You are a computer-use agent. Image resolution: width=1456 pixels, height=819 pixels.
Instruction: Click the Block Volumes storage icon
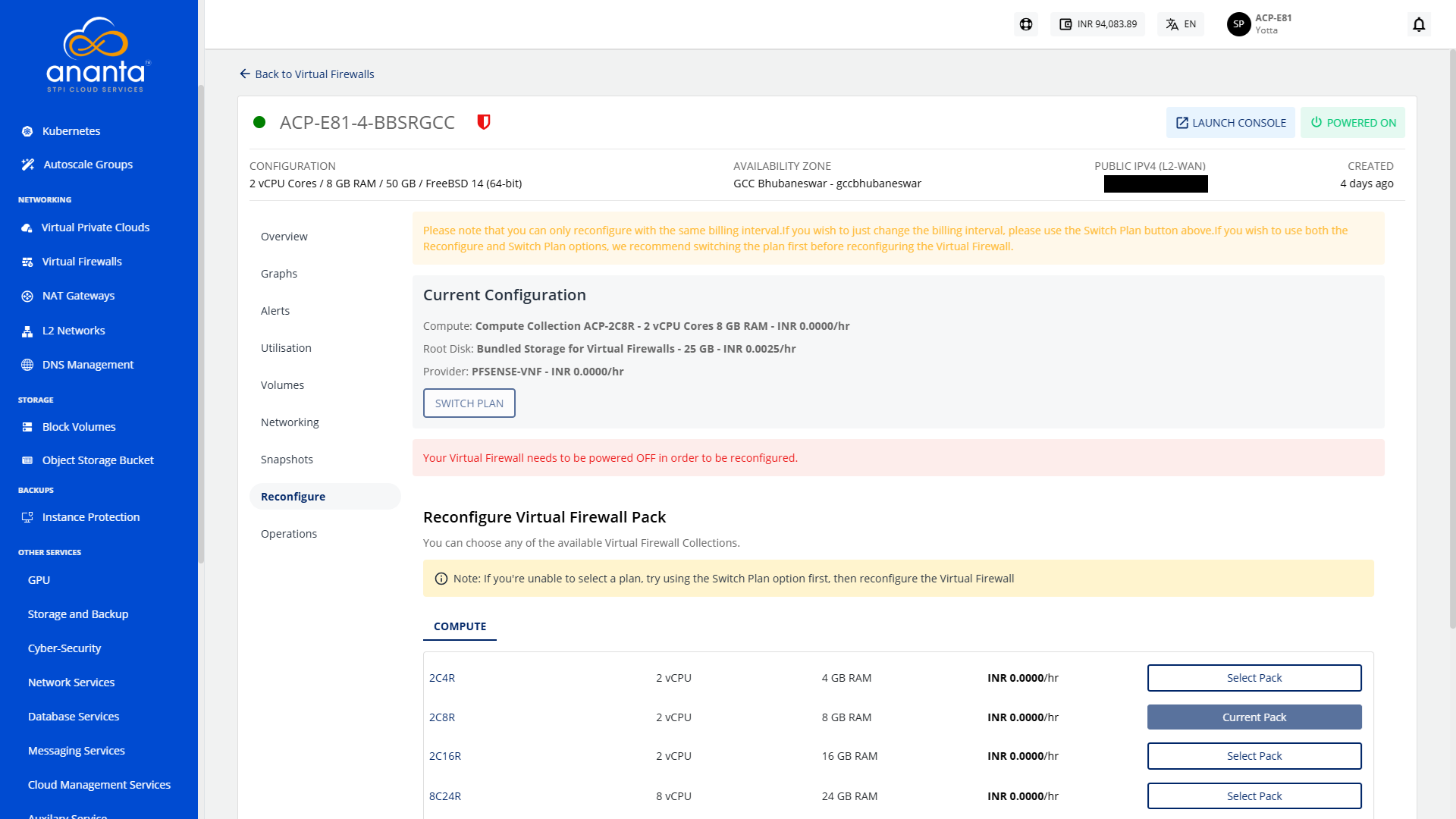tap(27, 427)
